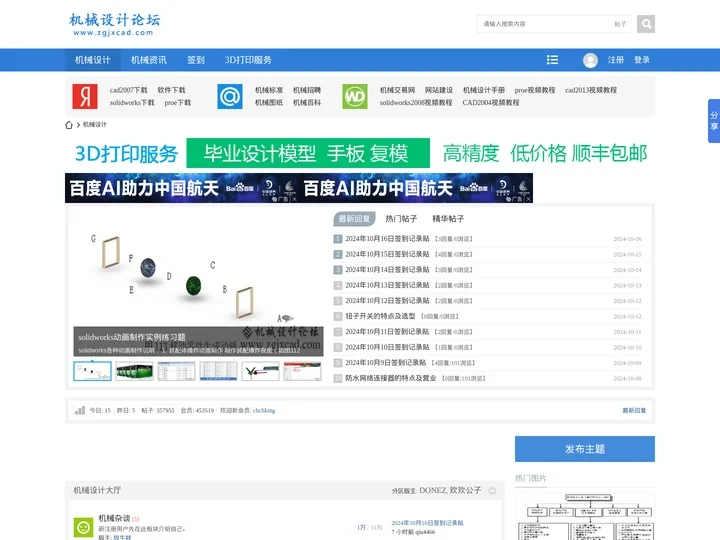Open the 机械标准 link
The height and width of the screenshot is (540, 720).
point(269,90)
